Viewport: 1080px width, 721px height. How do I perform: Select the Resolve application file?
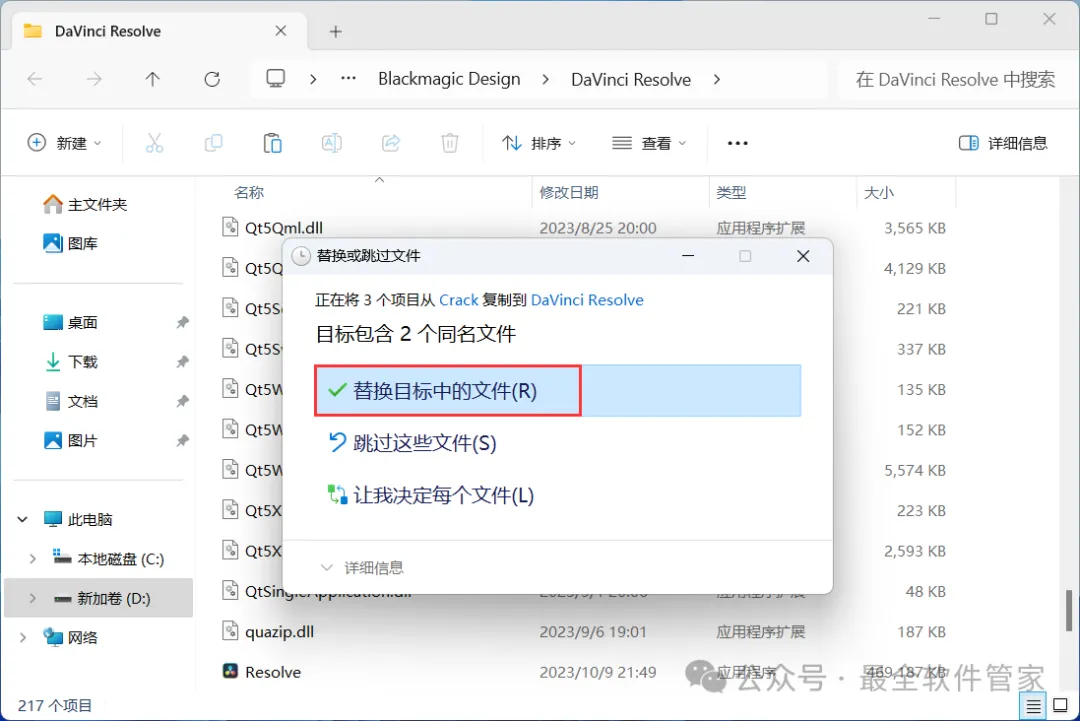[x=273, y=672]
